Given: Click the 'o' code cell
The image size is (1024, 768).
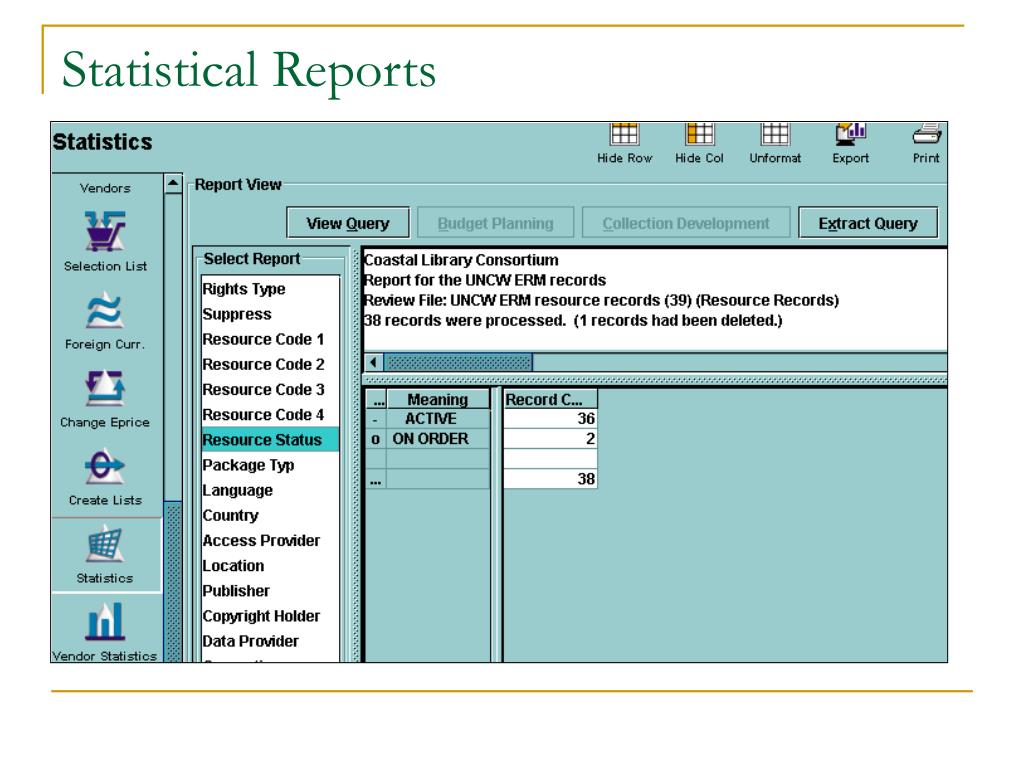Looking at the screenshot, I should pos(376,439).
